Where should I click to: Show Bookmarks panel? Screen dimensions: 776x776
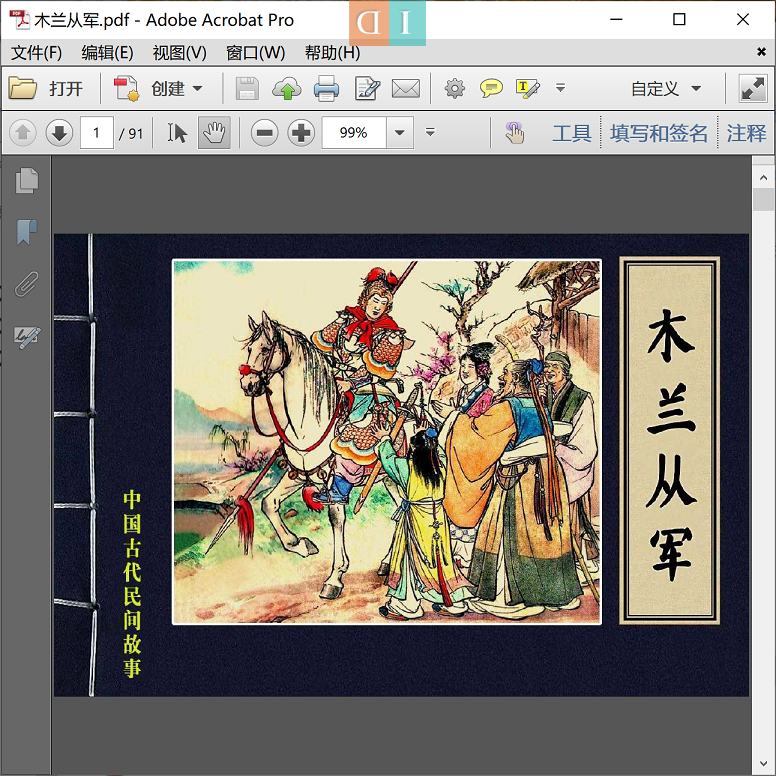click(x=26, y=232)
